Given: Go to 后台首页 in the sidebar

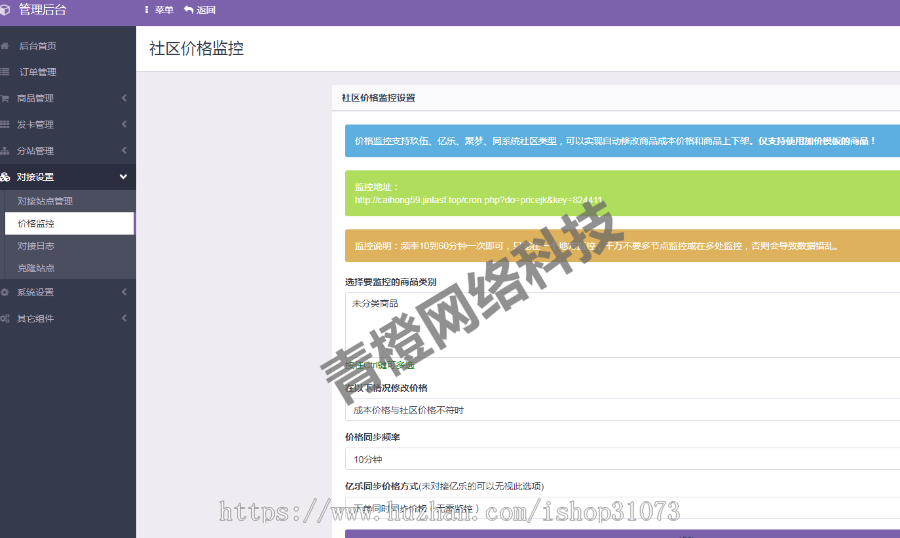Looking at the screenshot, I should (x=38, y=46).
